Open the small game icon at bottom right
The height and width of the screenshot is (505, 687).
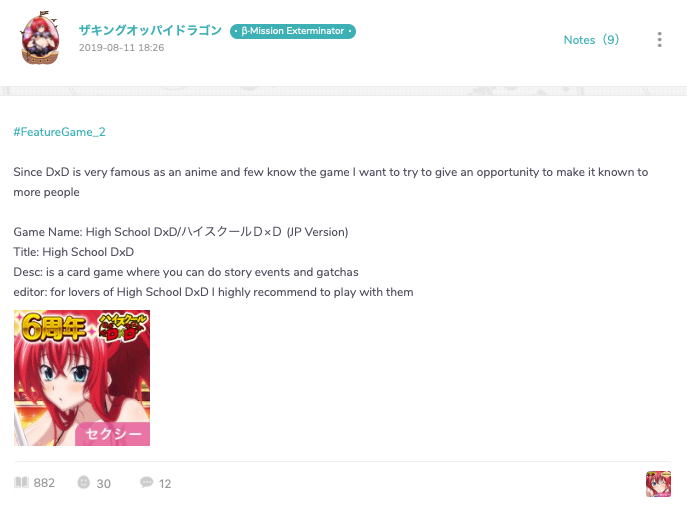click(659, 484)
